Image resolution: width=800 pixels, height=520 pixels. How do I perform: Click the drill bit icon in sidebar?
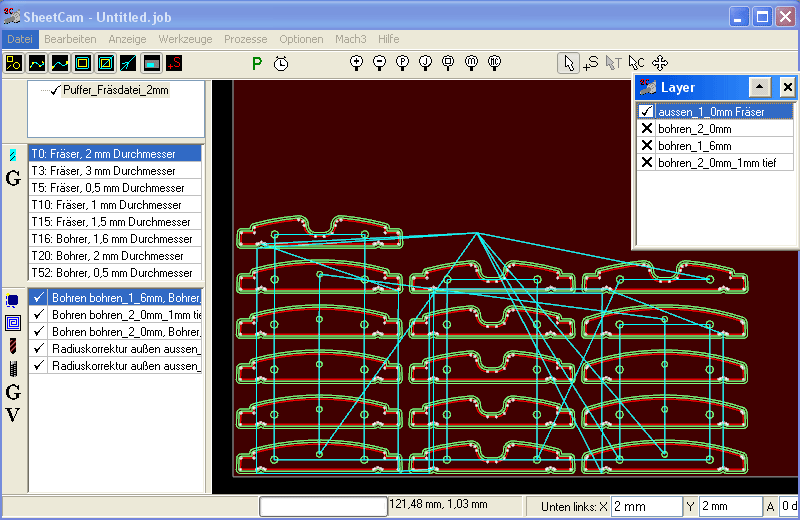click(x=13, y=346)
